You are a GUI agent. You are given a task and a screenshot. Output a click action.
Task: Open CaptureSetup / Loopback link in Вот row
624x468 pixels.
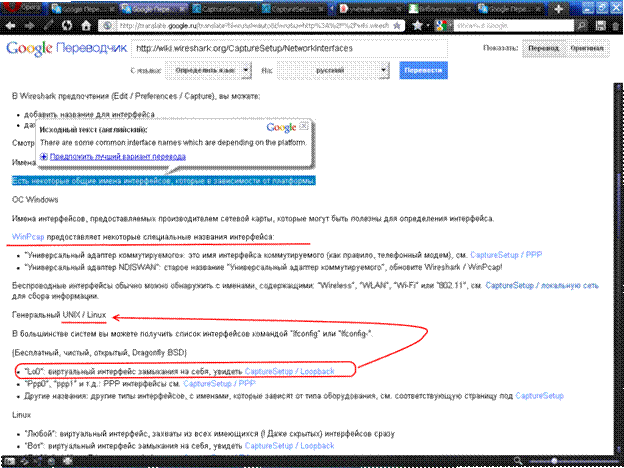(x=289, y=446)
